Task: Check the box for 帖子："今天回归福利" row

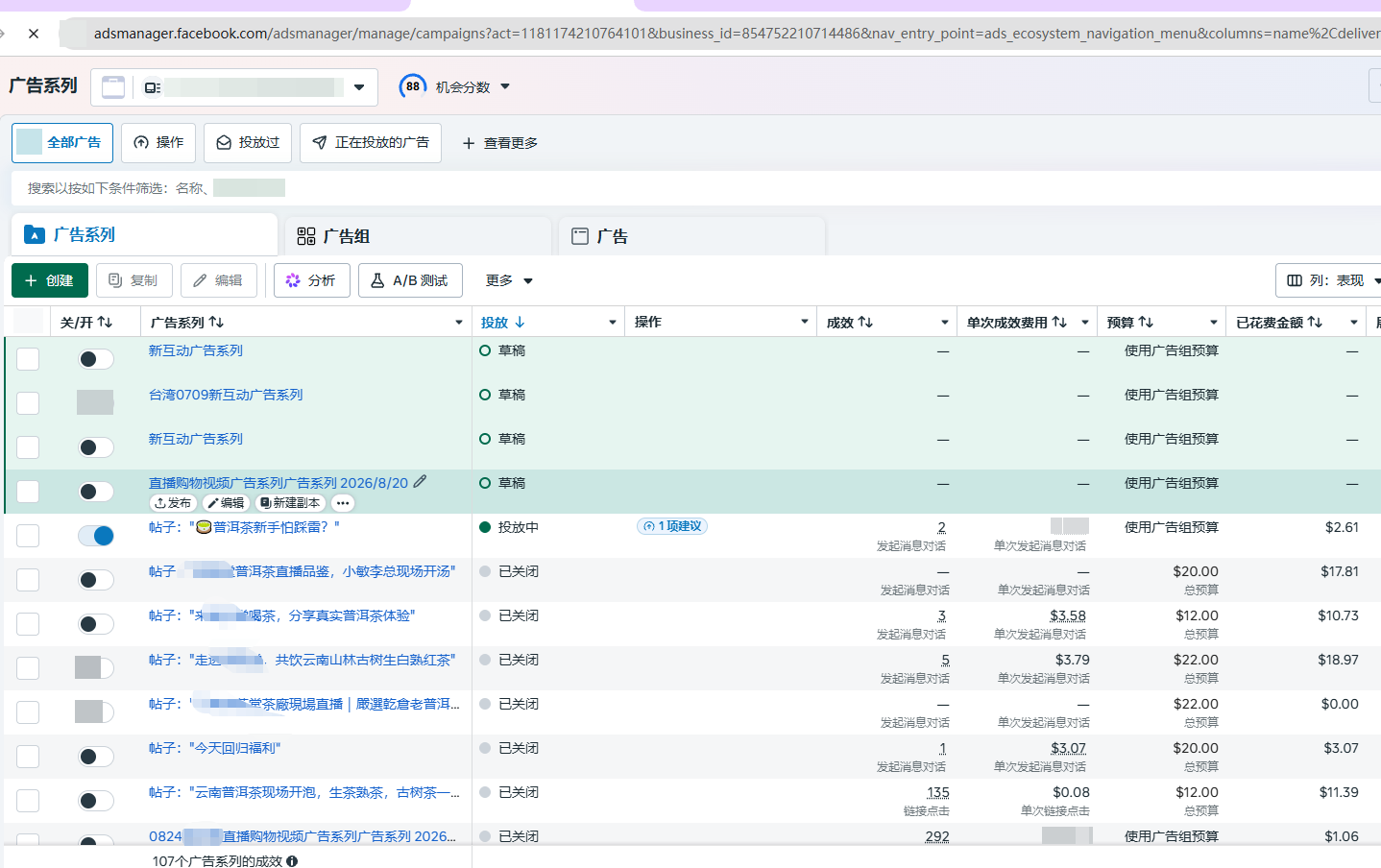Action: pos(28,756)
